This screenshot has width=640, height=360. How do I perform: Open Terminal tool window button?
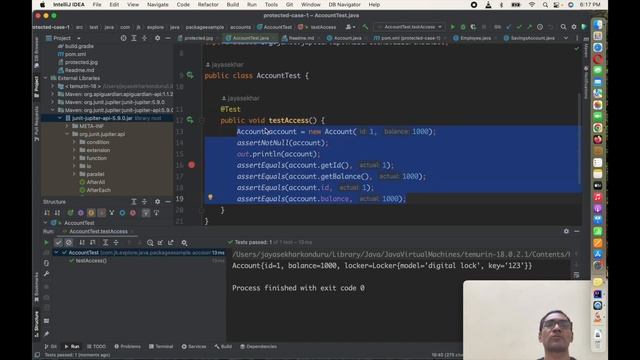point(161,347)
